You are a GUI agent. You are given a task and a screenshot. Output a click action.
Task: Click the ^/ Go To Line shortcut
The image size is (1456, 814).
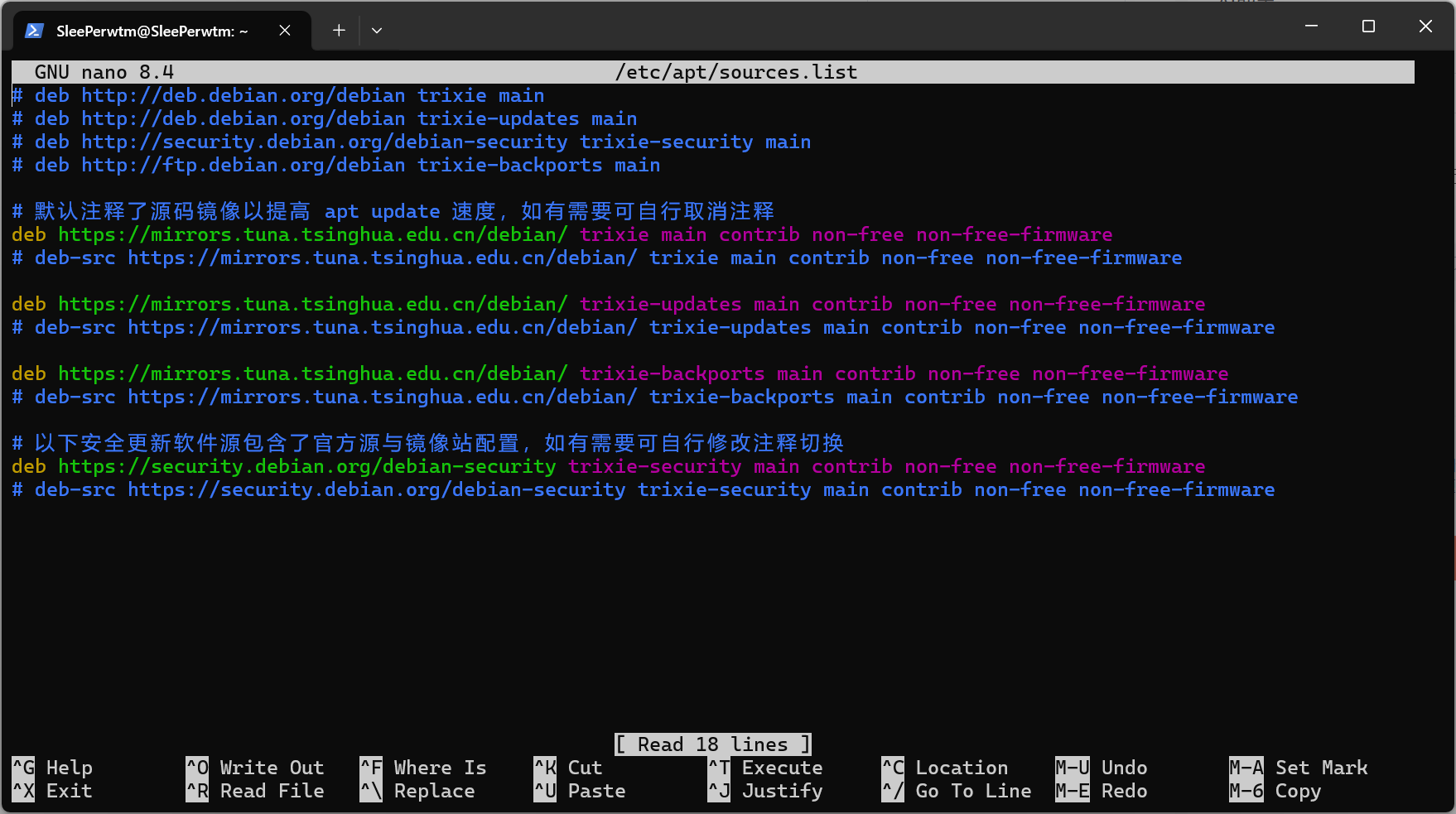click(x=957, y=791)
